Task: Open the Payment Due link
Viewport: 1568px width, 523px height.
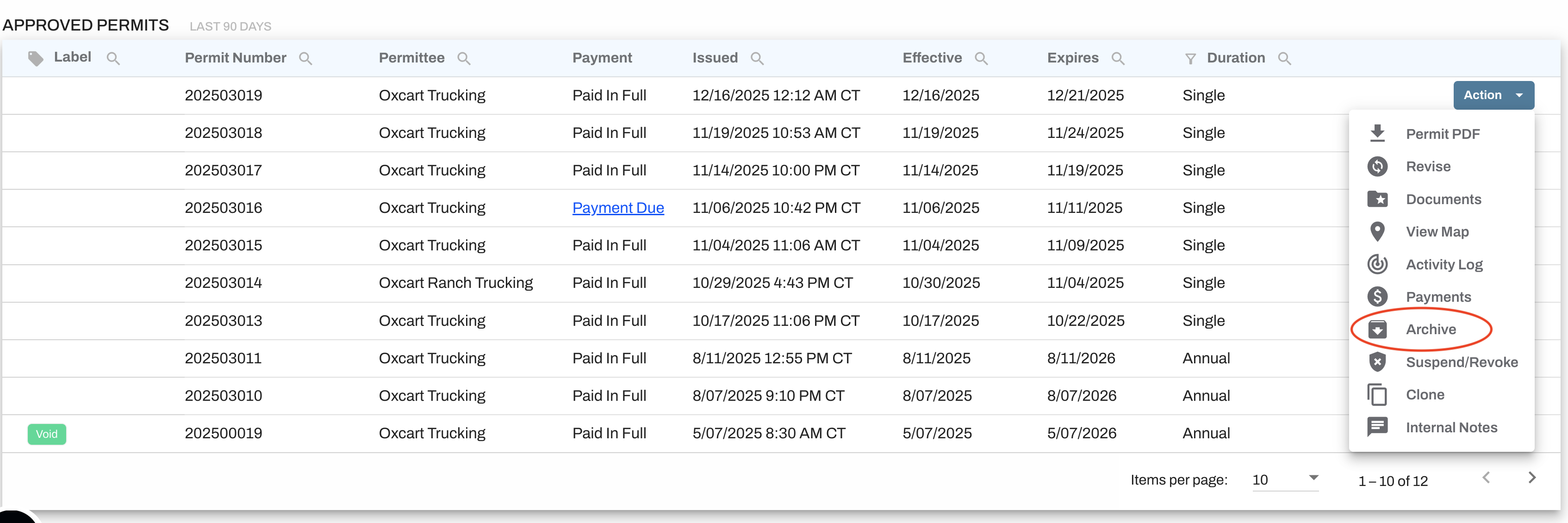Action: tap(618, 208)
